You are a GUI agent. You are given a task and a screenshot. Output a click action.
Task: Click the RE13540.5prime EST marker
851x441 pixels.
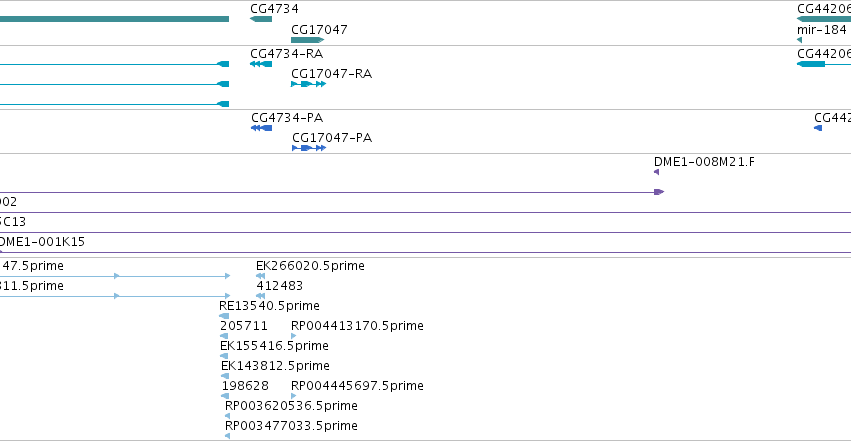[x=224, y=316]
